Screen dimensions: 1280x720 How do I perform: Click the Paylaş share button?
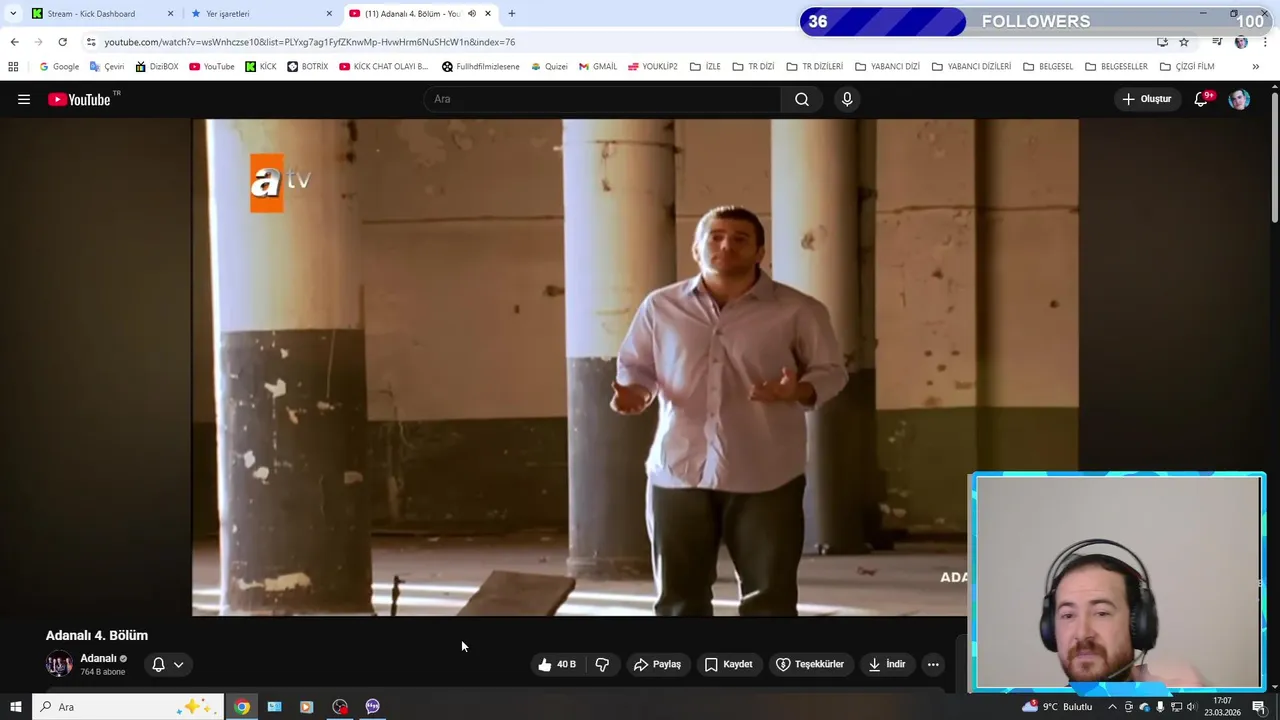pyautogui.click(x=657, y=664)
